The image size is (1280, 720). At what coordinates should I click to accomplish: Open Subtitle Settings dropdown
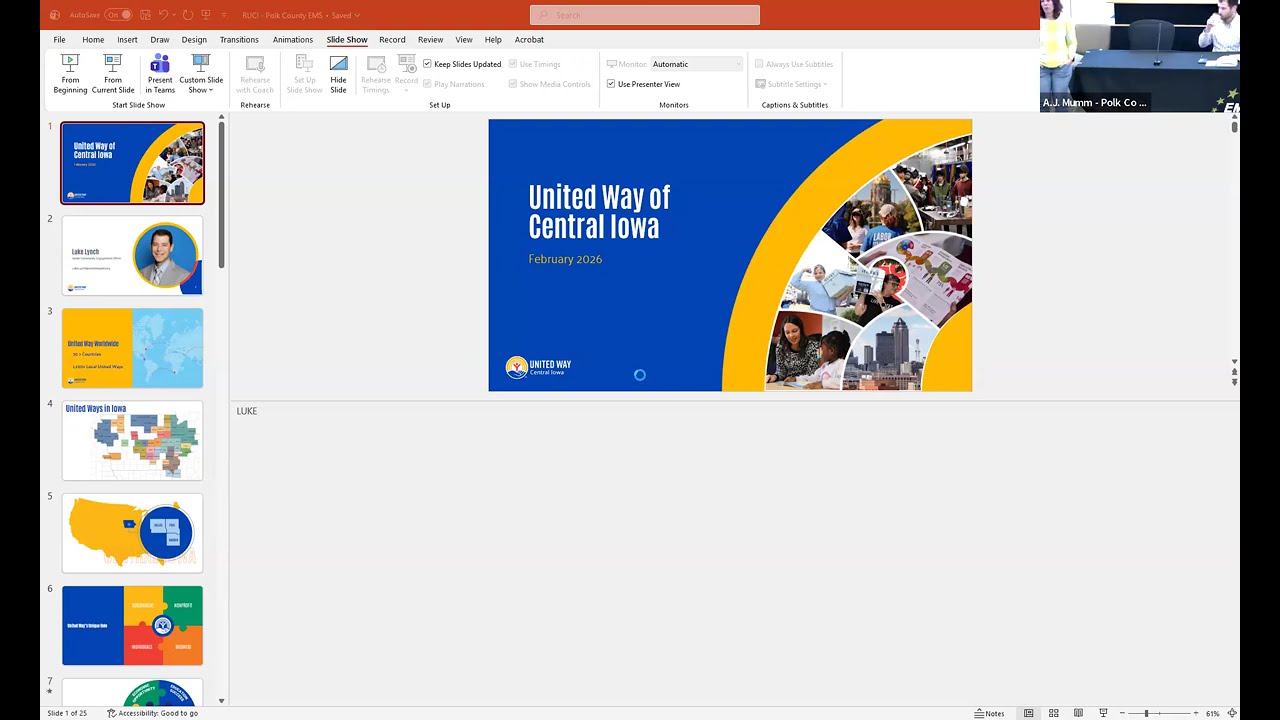point(792,84)
